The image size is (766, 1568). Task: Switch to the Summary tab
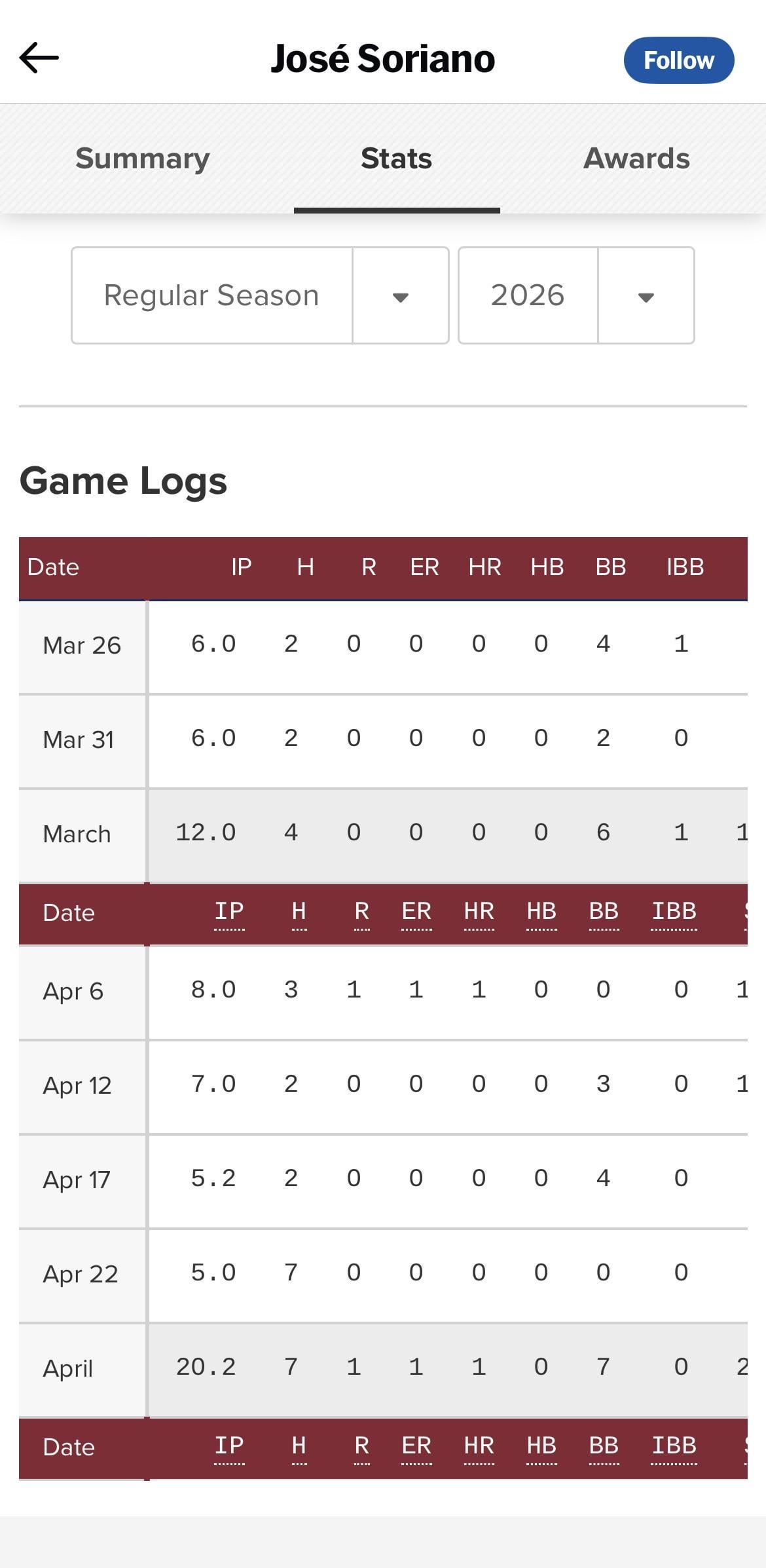click(x=142, y=159)
